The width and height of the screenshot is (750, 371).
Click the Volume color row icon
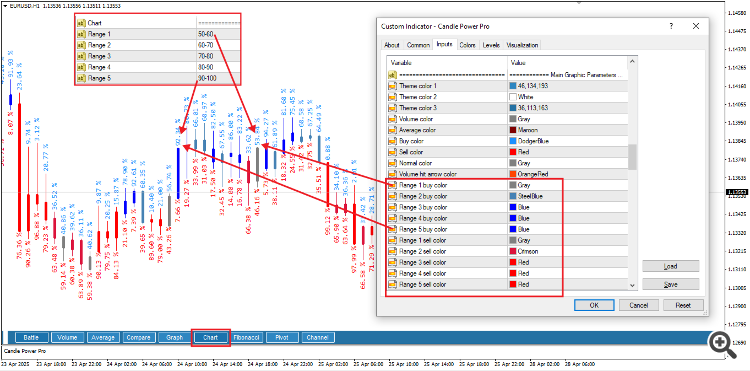click(x=393, y=119)
